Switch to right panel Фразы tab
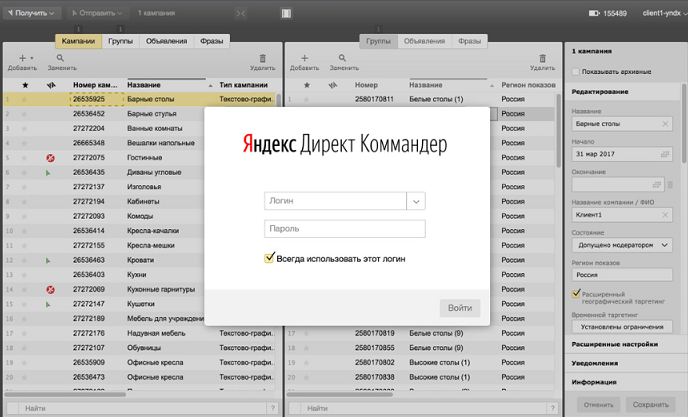The width and height of the screenshot is (688, 417). coord(469,41)
